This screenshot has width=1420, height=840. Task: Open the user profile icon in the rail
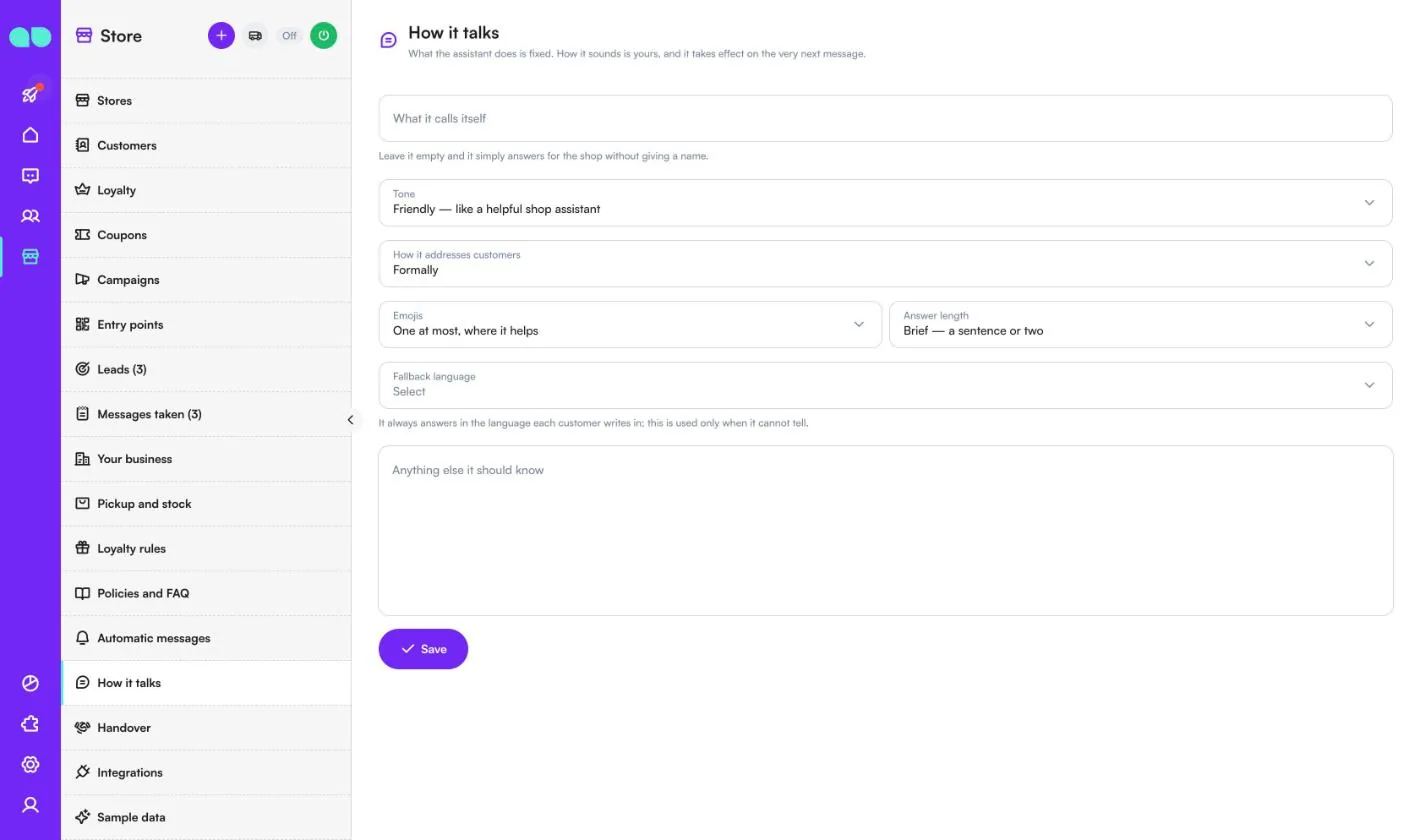[x=30, y=805]
